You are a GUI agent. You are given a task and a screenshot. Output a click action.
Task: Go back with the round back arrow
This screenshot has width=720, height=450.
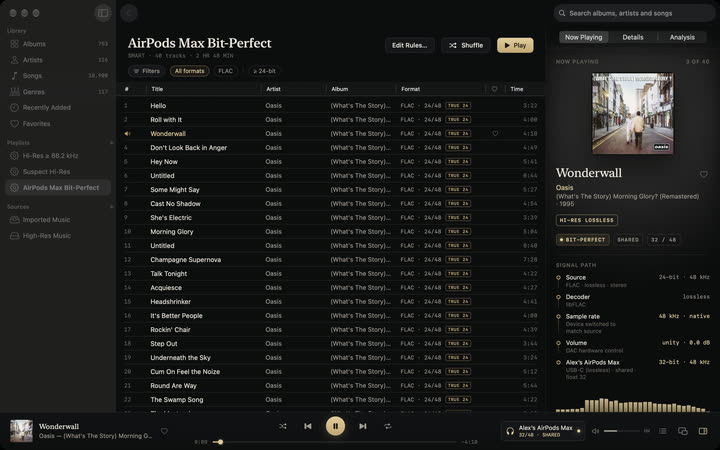(129, 13)
